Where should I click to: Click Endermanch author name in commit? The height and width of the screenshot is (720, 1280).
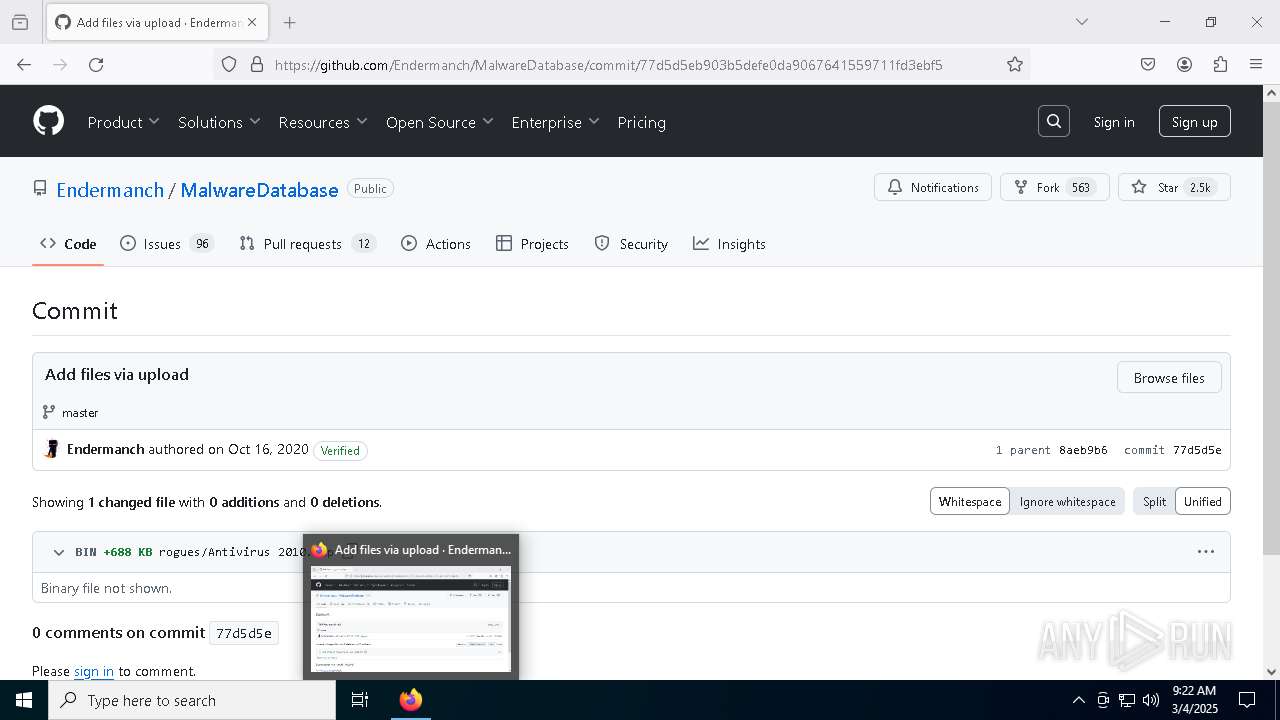[x=105, y=449]
